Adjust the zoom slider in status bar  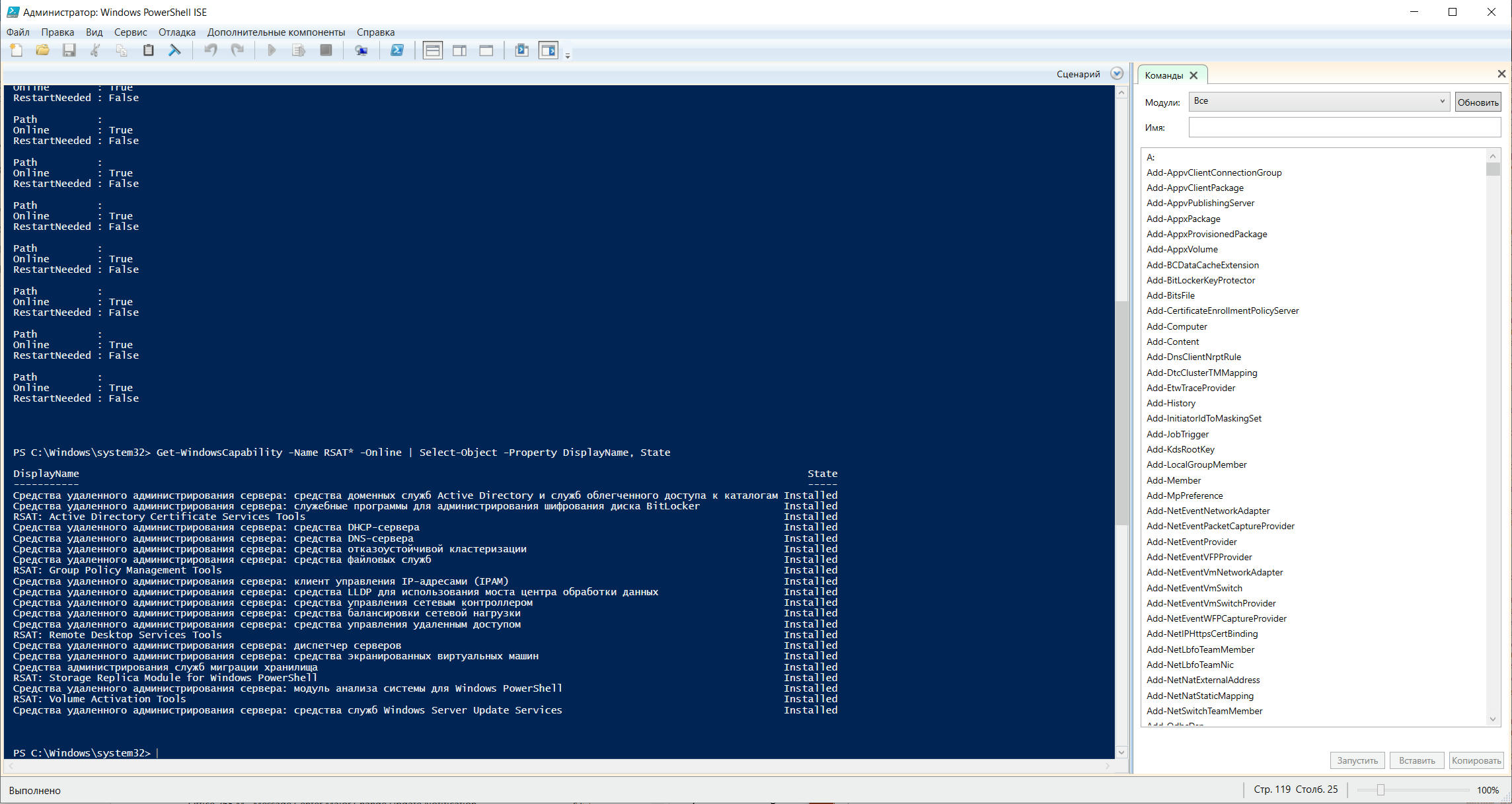1380,790
